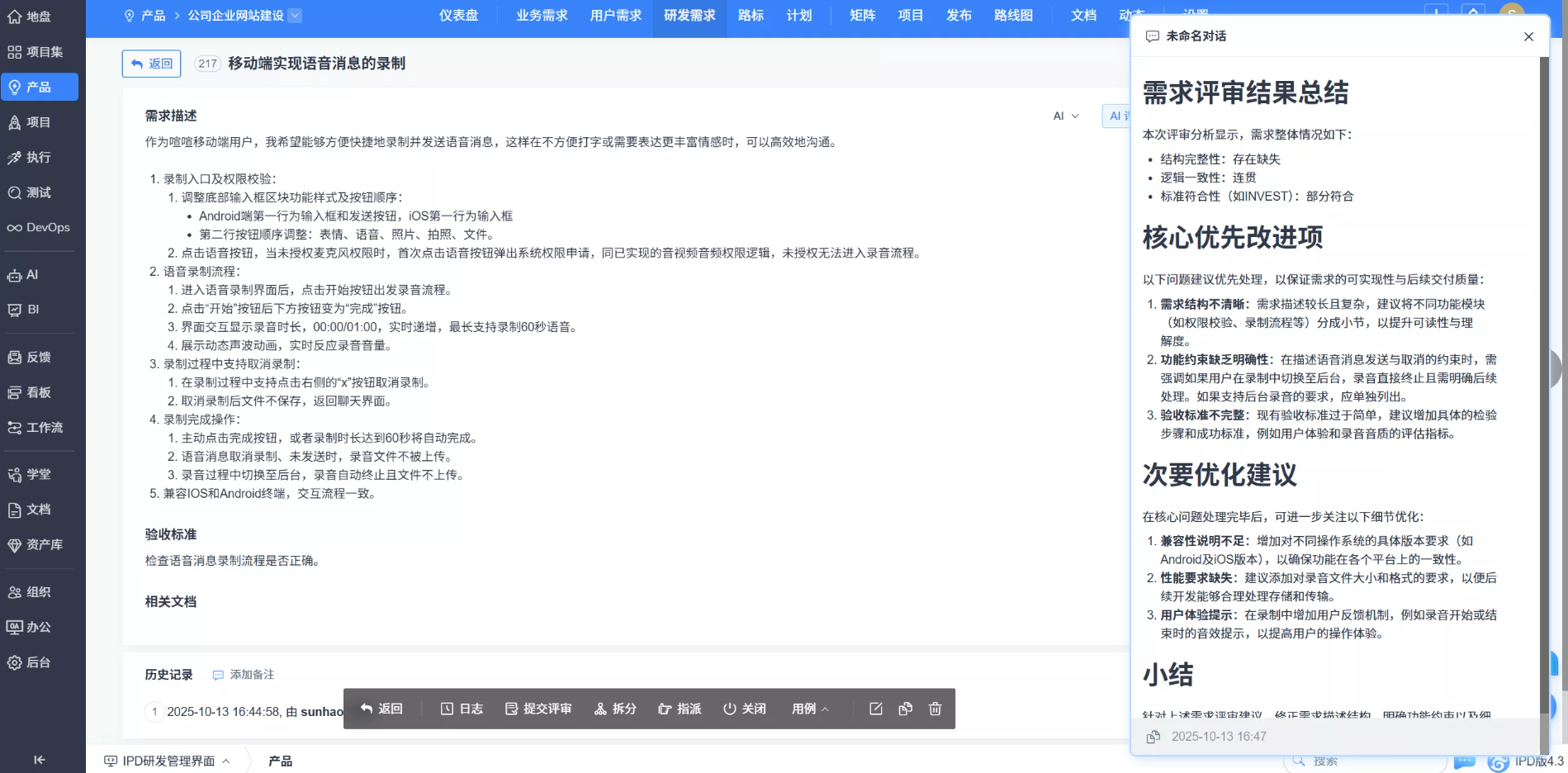
Task: Click the 搜索 search field at the bottom
Action: (1330, 761)
